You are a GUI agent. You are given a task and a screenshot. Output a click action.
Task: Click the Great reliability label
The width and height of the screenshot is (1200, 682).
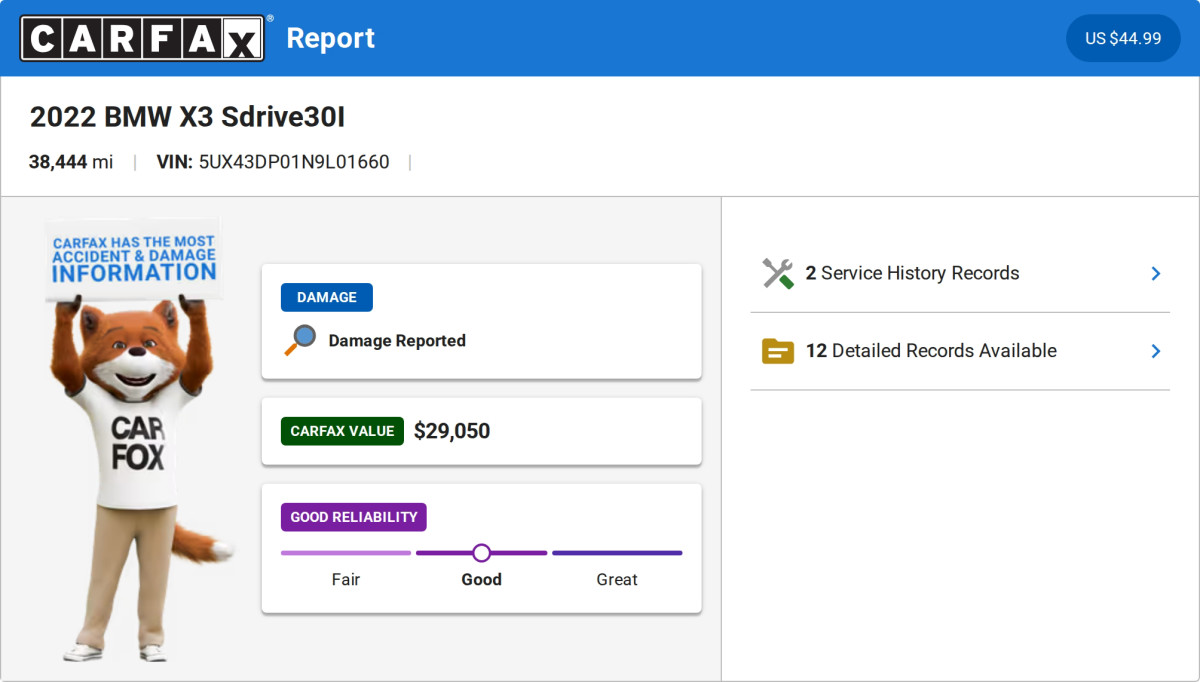[x=617, y=580]
